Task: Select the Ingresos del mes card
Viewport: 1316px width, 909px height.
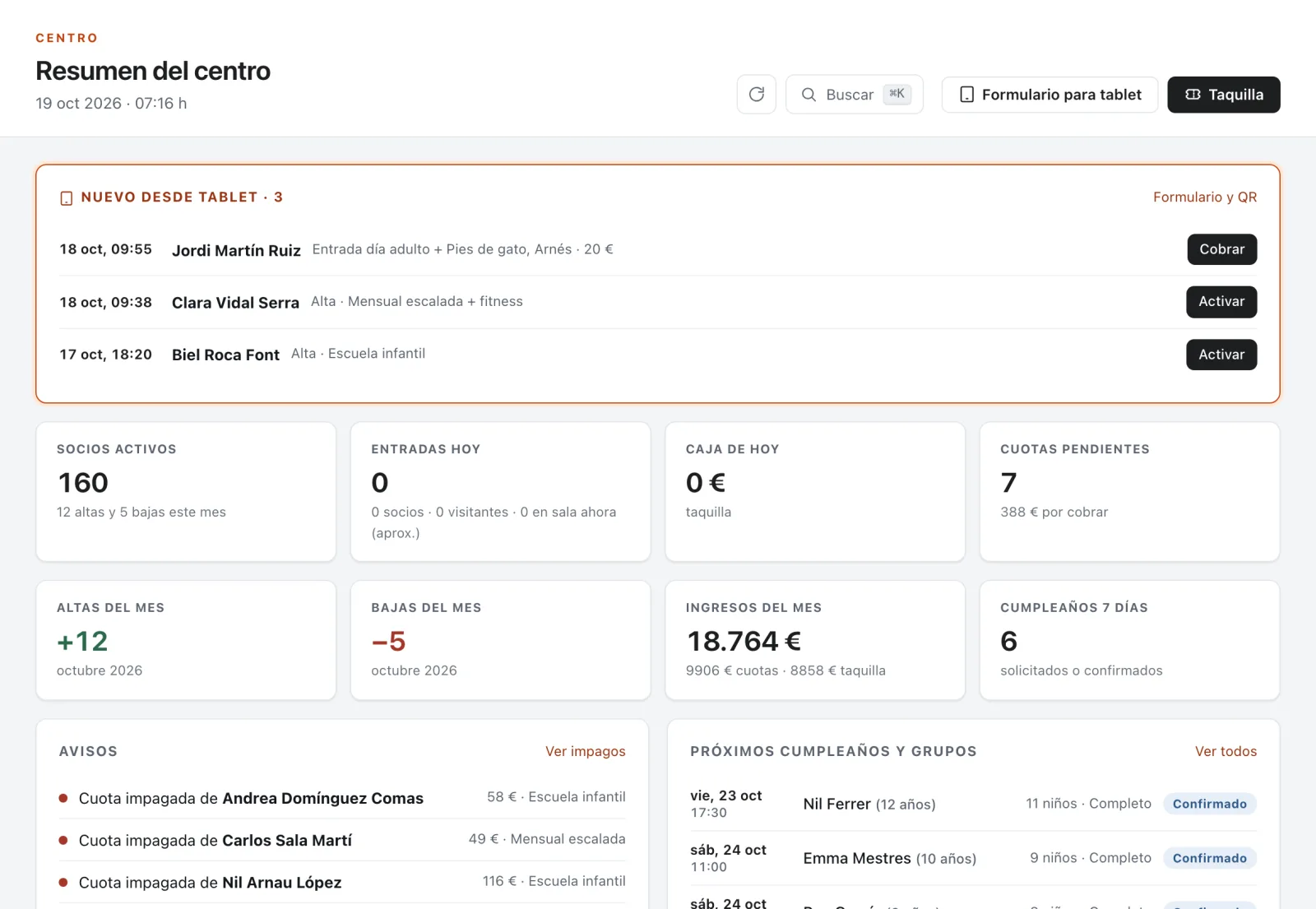Action: [x=815, y=641]
